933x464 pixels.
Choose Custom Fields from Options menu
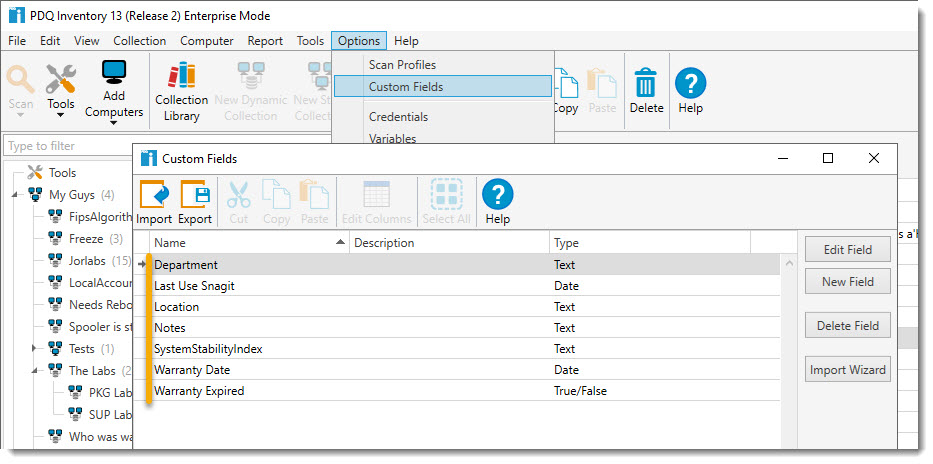[443, 87]
